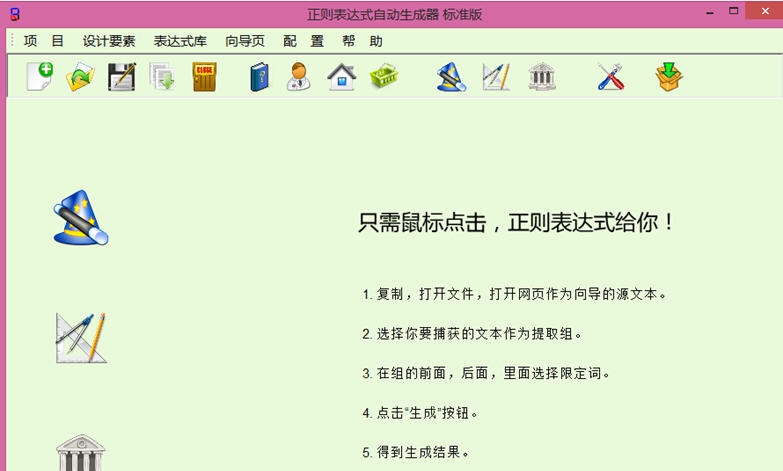783x471 pixels.
Task: Click title text 正则表达式自动生成器 标准版
Action: point(394,14)
